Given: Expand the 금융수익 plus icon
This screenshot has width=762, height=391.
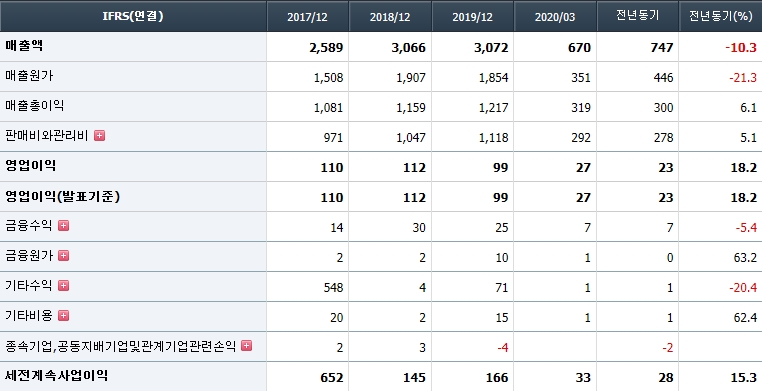Looking at the screenshot, I should point(63,225).
